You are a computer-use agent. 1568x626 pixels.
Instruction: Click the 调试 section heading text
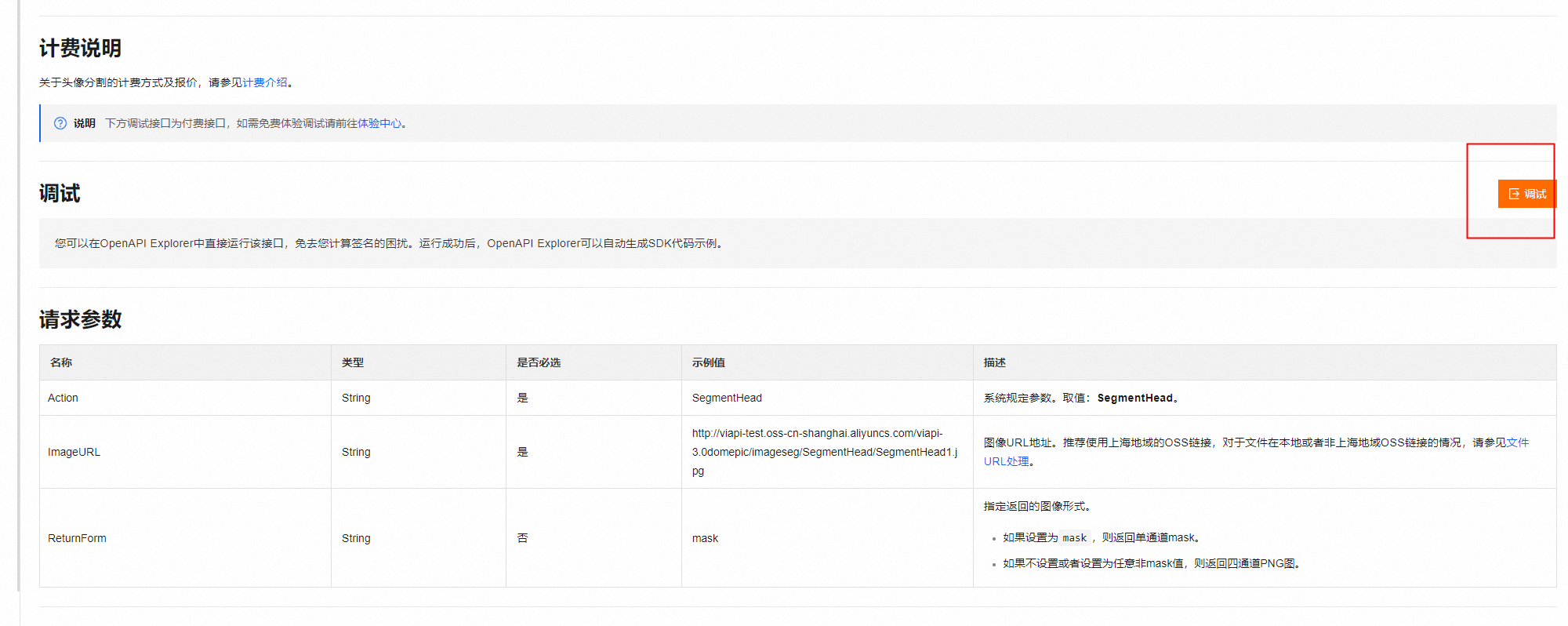pos(60,194)
